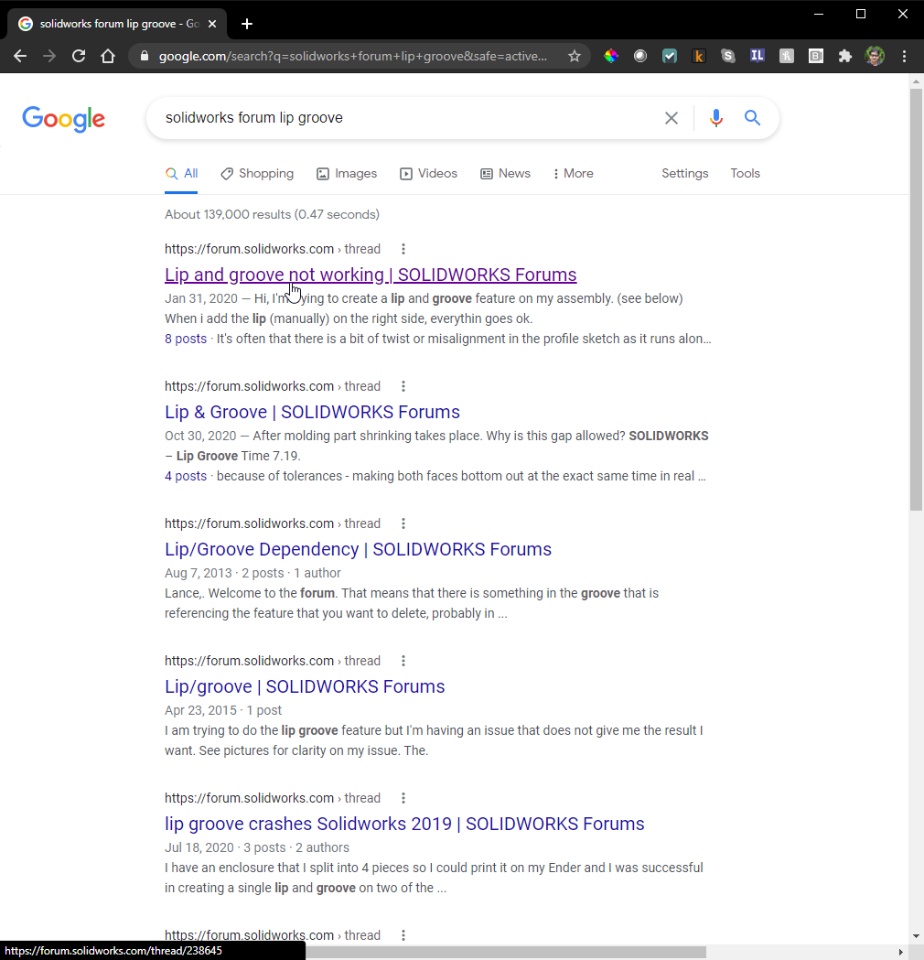924x960 pixels.
Task: Open the Chrome profile avatar
Action: 874,56
